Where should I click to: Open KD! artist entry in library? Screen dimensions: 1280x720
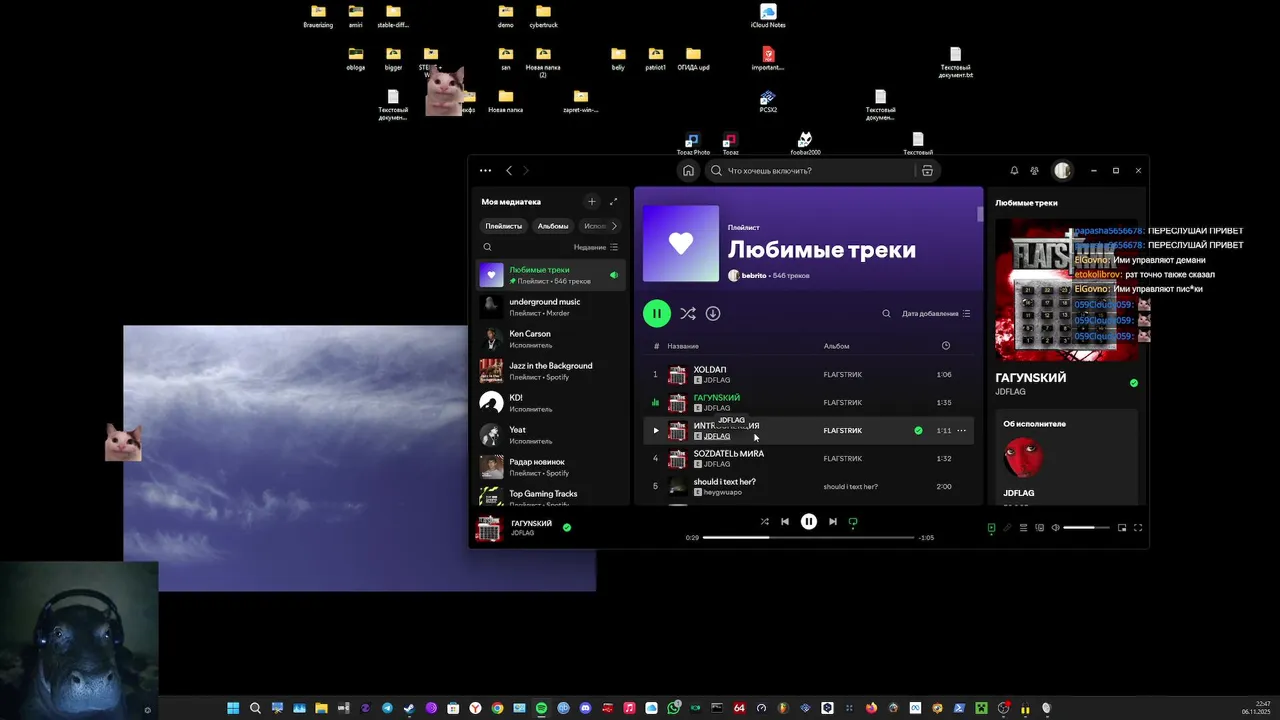[551, 403]
